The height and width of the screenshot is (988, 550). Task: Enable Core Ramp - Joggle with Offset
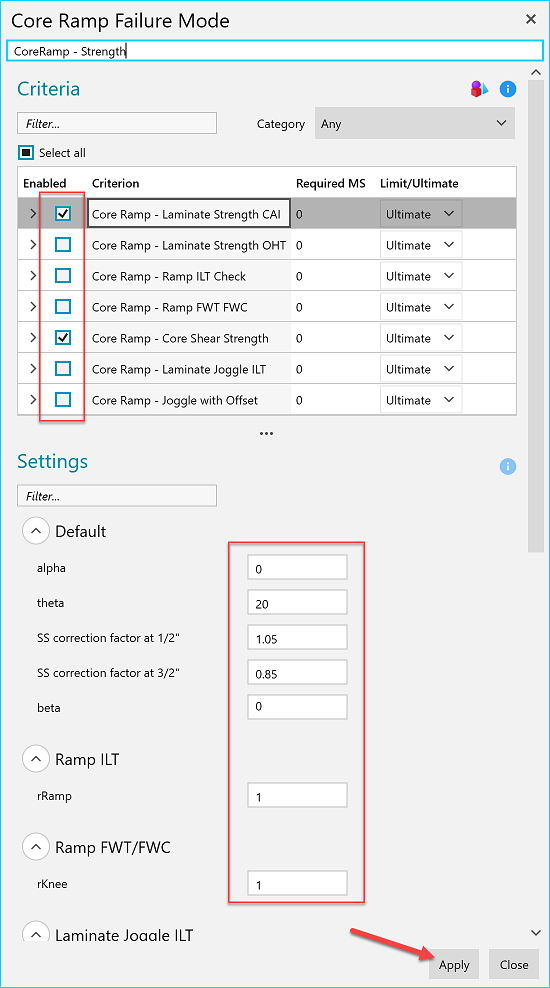(63, 399)
